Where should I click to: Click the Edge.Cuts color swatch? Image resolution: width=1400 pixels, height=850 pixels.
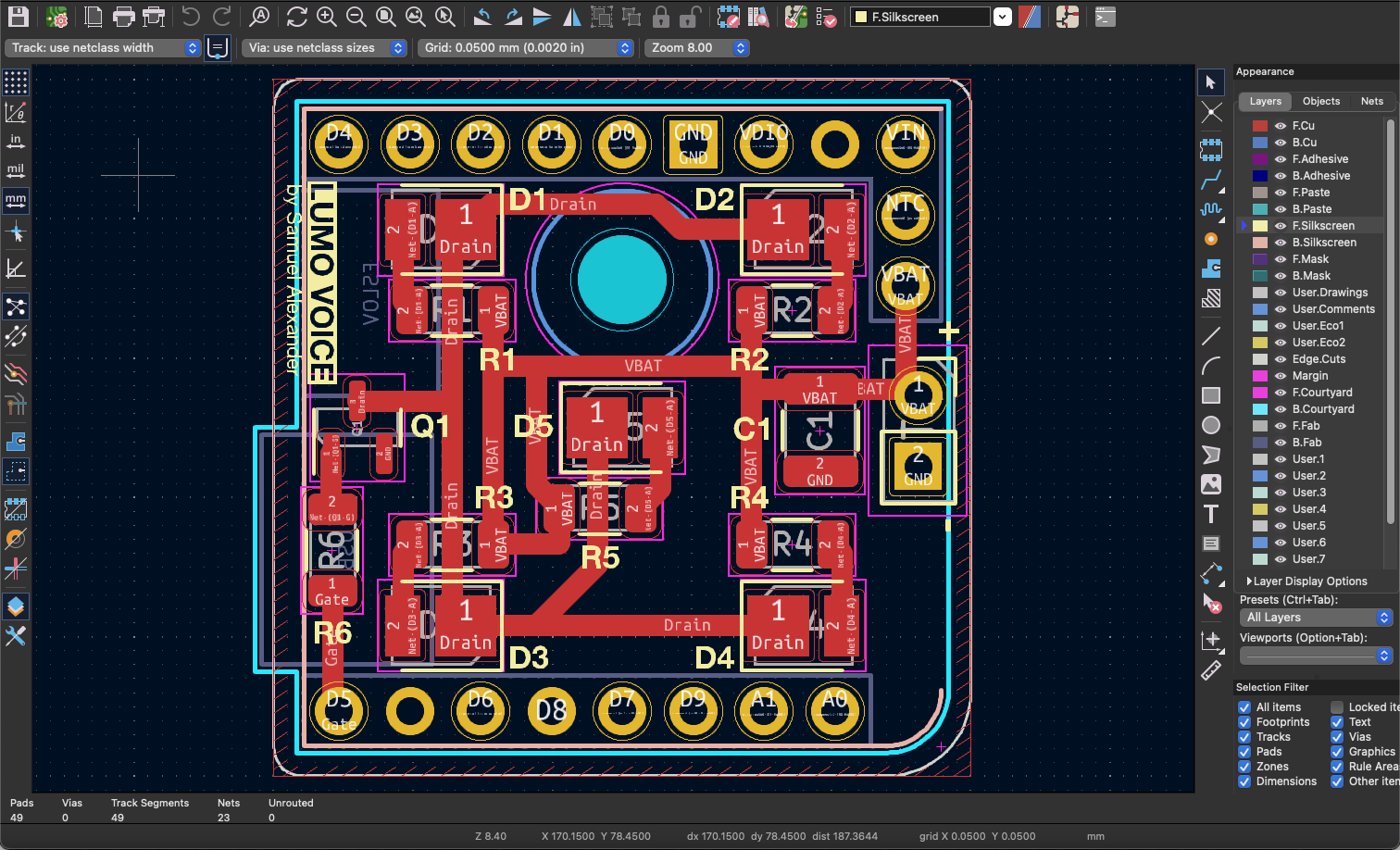[x=1260, y=359]
